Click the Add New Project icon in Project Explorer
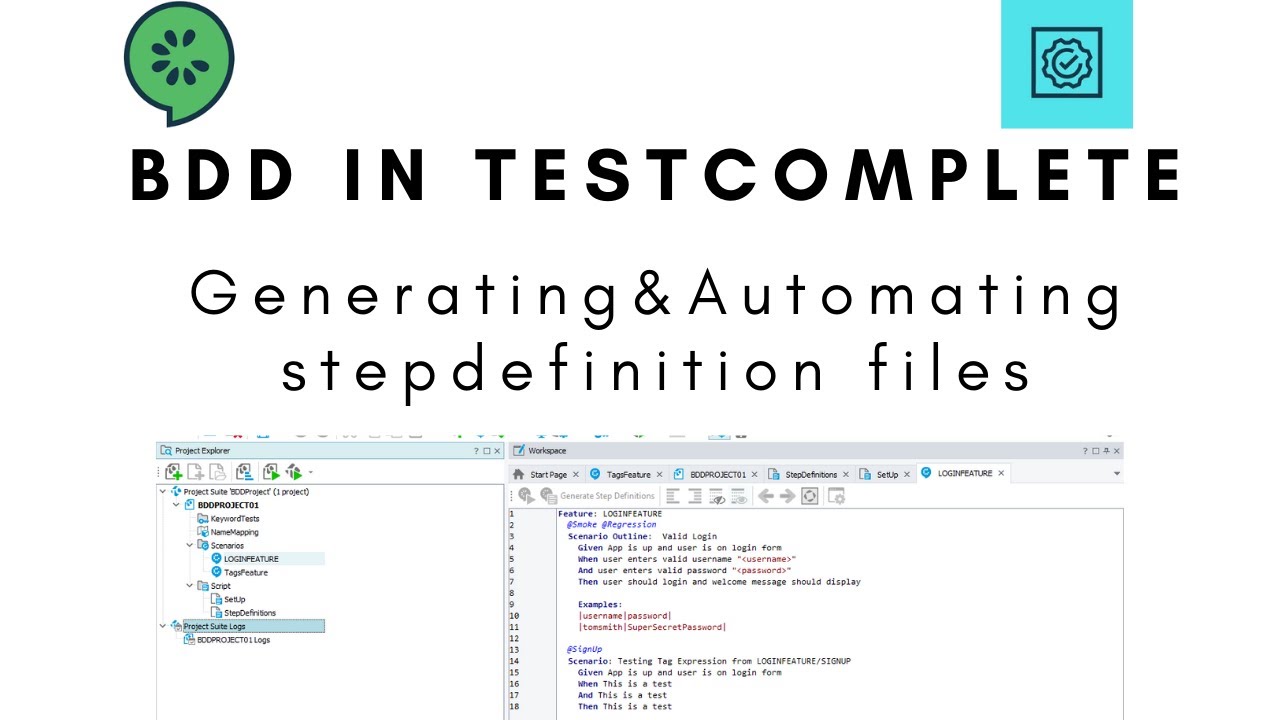Viewport: 1280px width, 720px height. click(174, 472)
